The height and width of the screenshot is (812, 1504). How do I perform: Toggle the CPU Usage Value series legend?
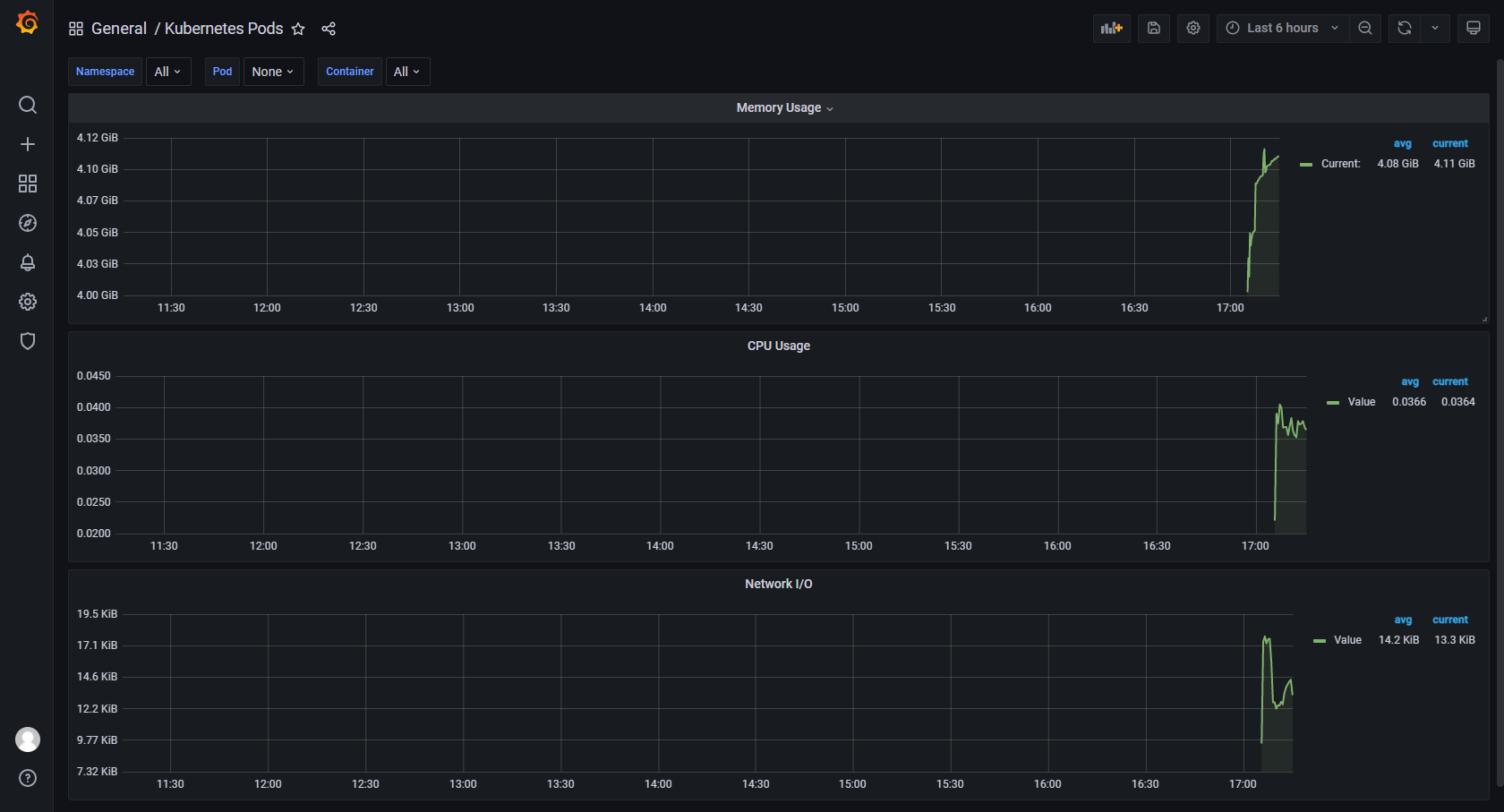coord(1362,402)
